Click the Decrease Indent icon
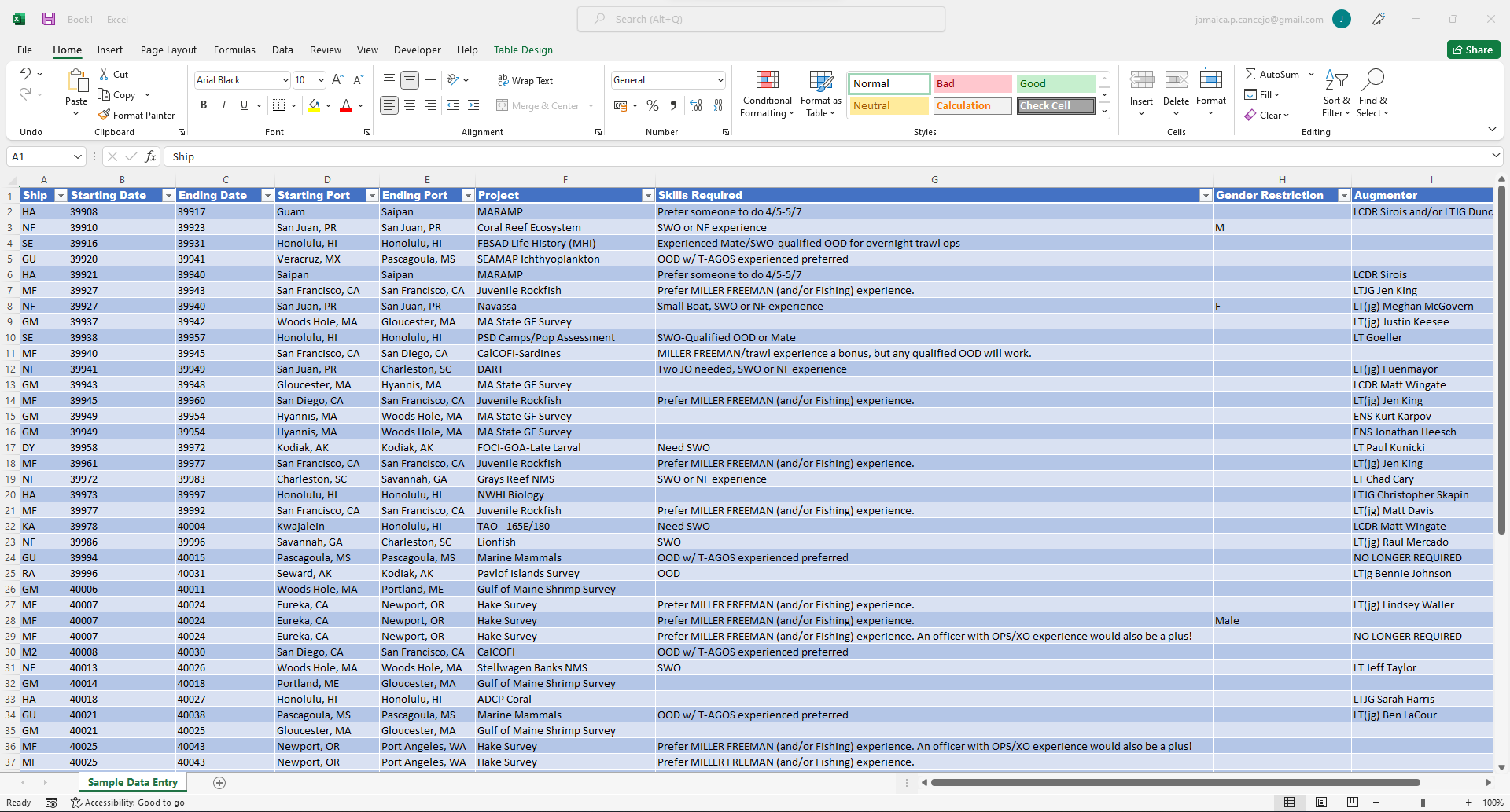This screenshot has width=1510, height=812. point(453,105)
